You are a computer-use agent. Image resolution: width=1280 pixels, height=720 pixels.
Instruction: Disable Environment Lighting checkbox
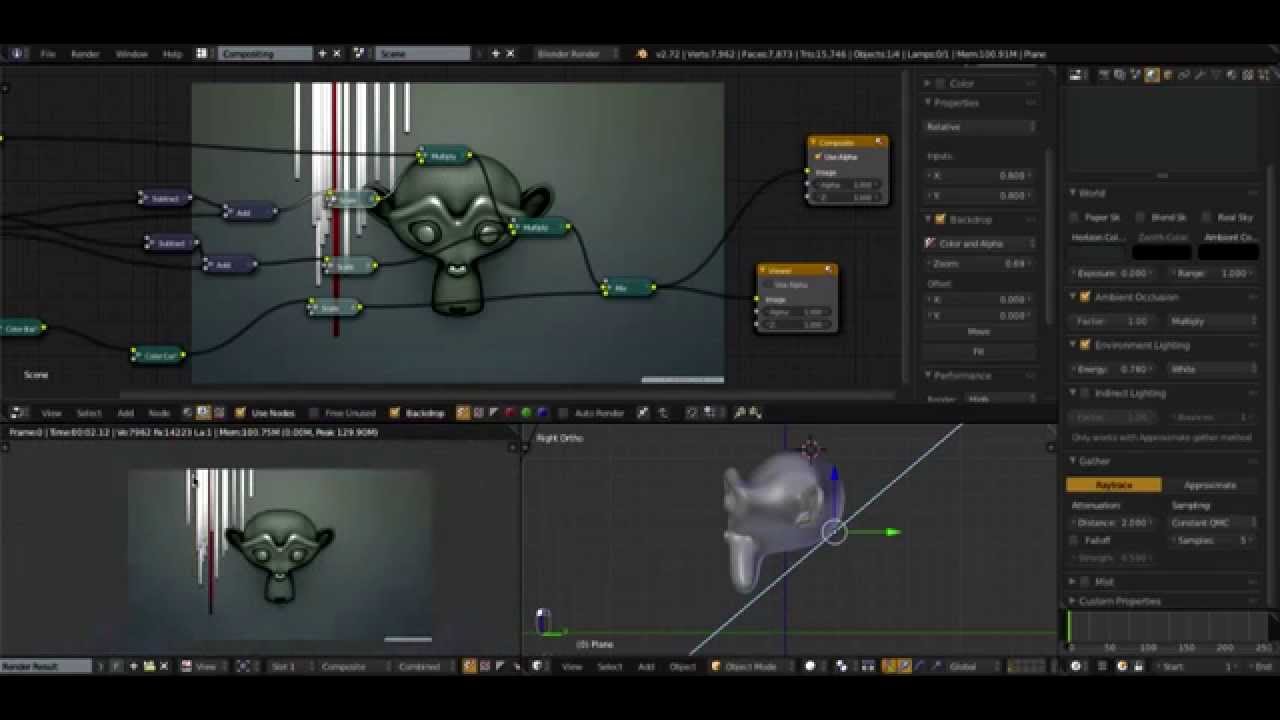[x=1085, y=345]
